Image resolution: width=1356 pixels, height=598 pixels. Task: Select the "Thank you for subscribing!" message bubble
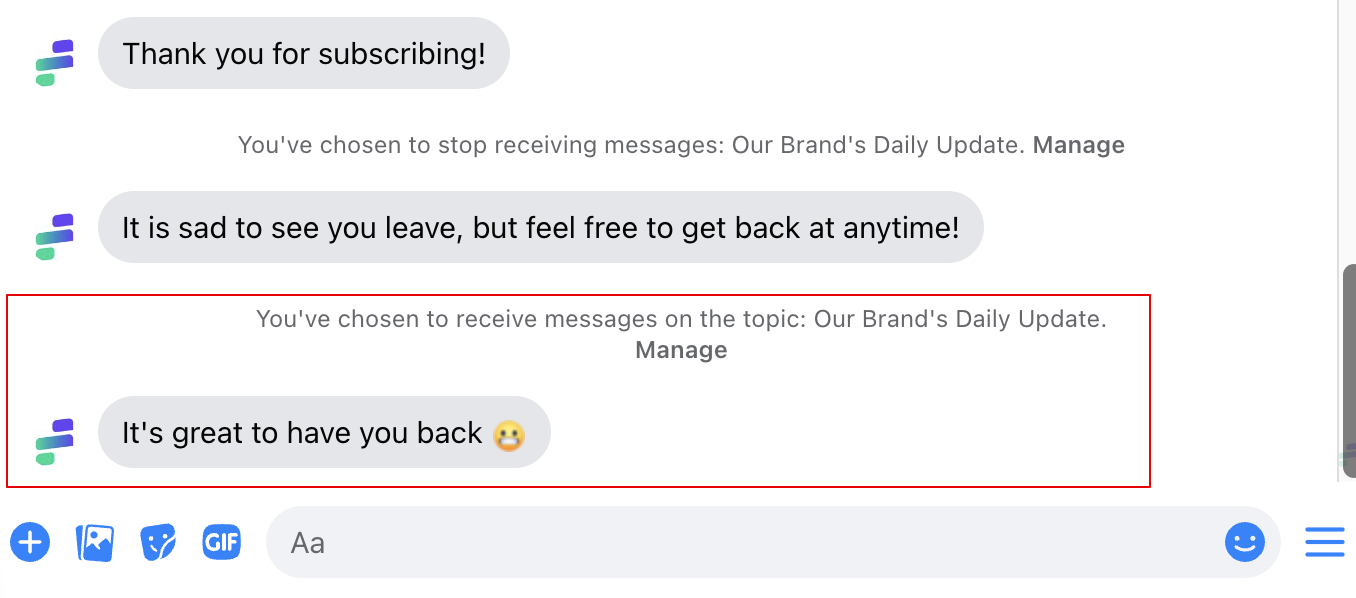point(303,53)
